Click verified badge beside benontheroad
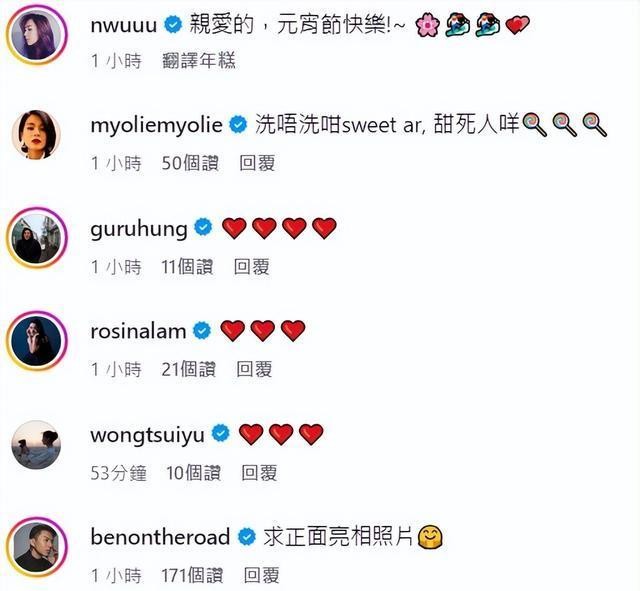The width and height of the screenshot is (640, 591). point(247,536)
